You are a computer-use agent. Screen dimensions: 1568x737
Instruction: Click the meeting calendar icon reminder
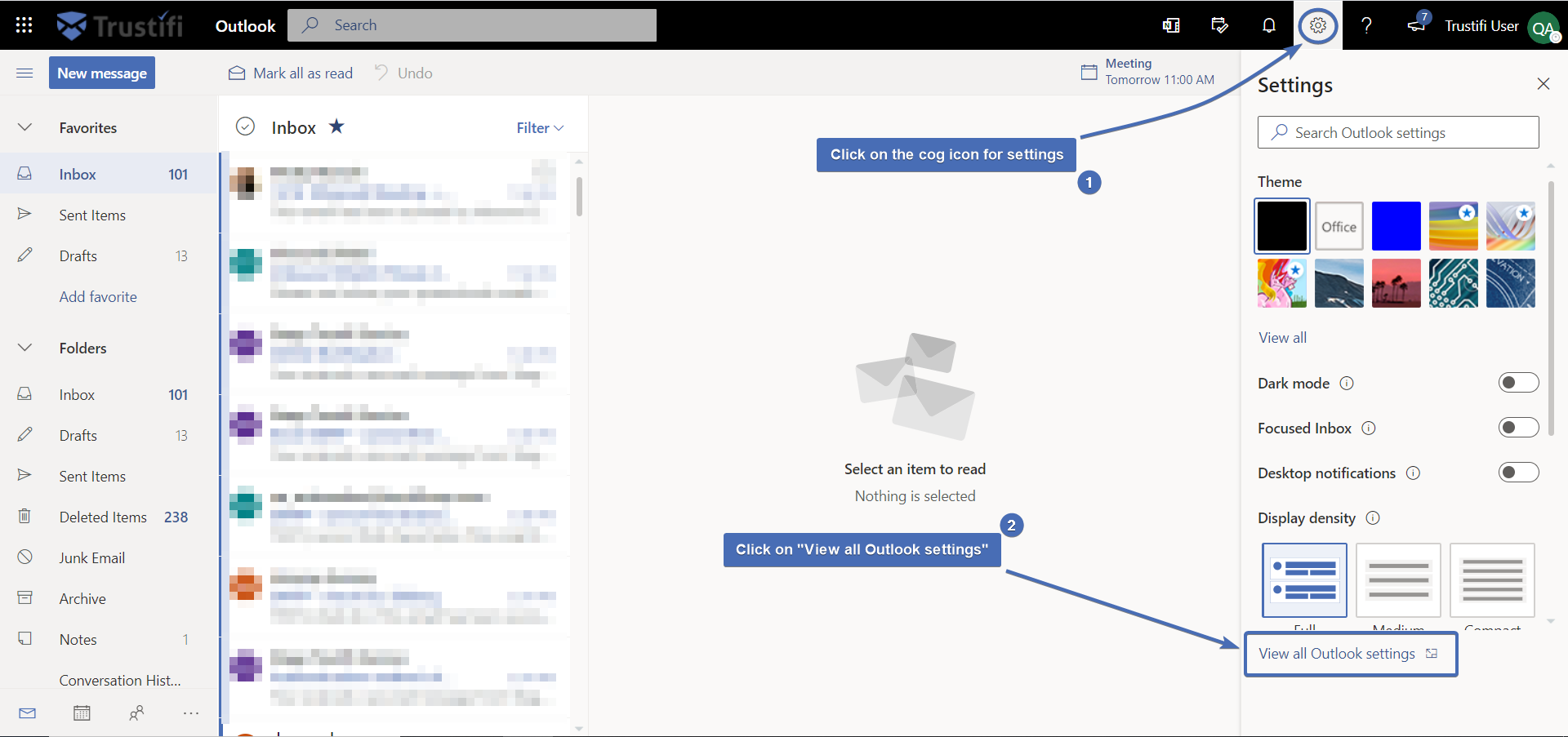[x=1089, y=72]
